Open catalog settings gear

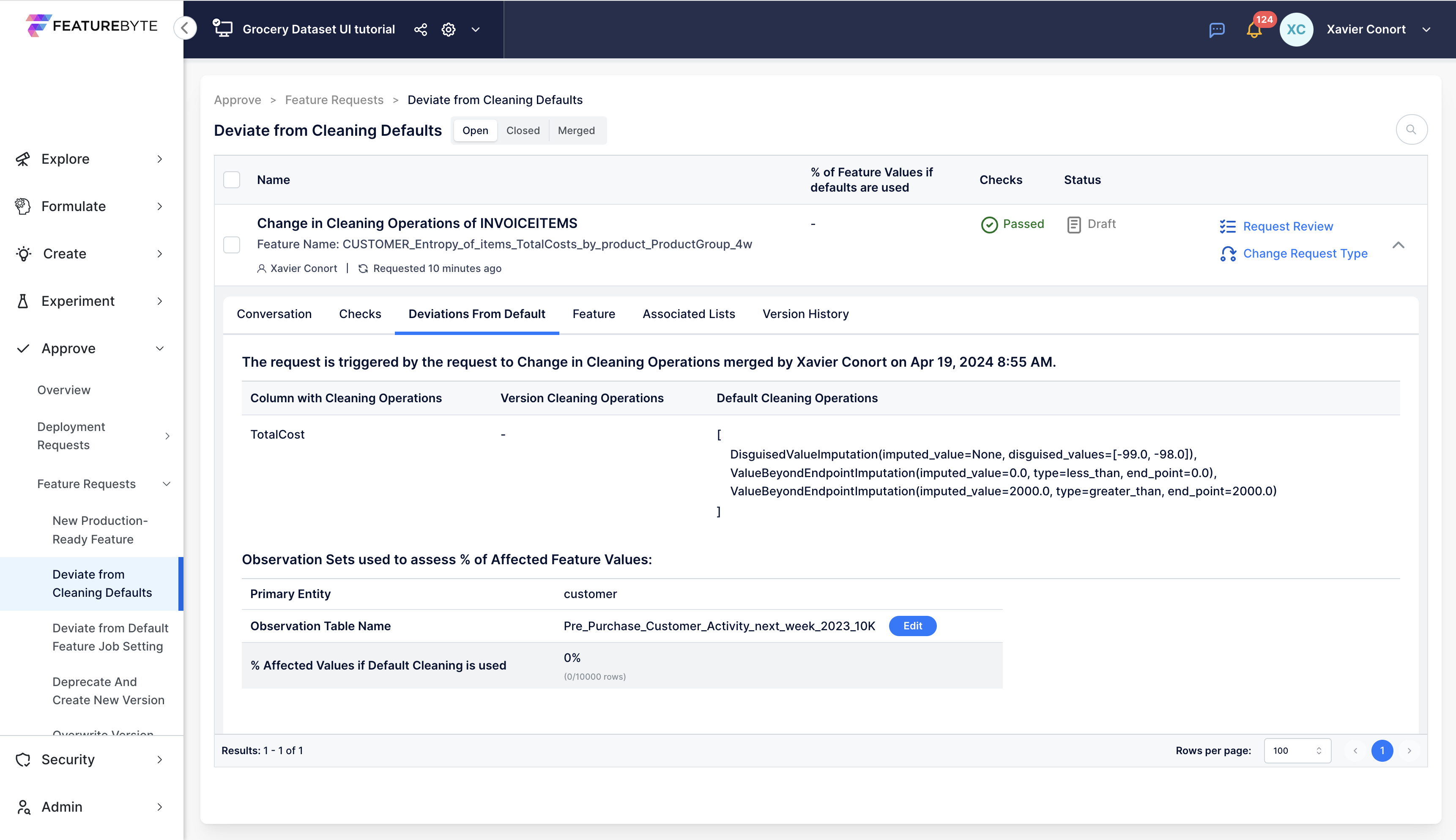(x=449, y=30)
